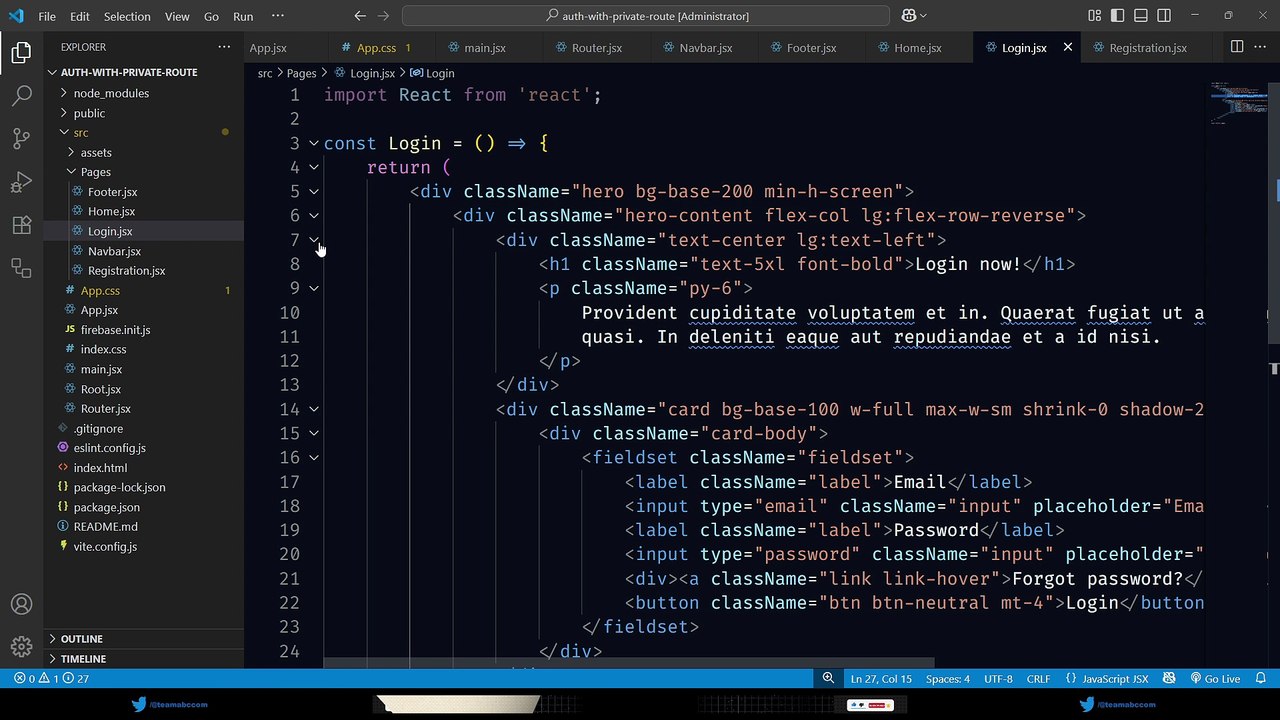
Task: Open the Run and Debug view
Action: [21, 182]
